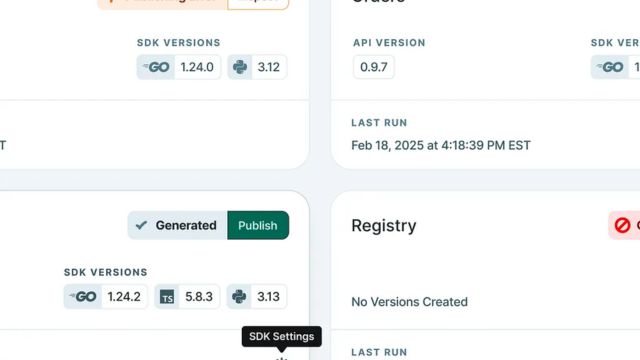Click the "No Versions Created" text
This screenshot has height=360, width=640.
[409, 302]
